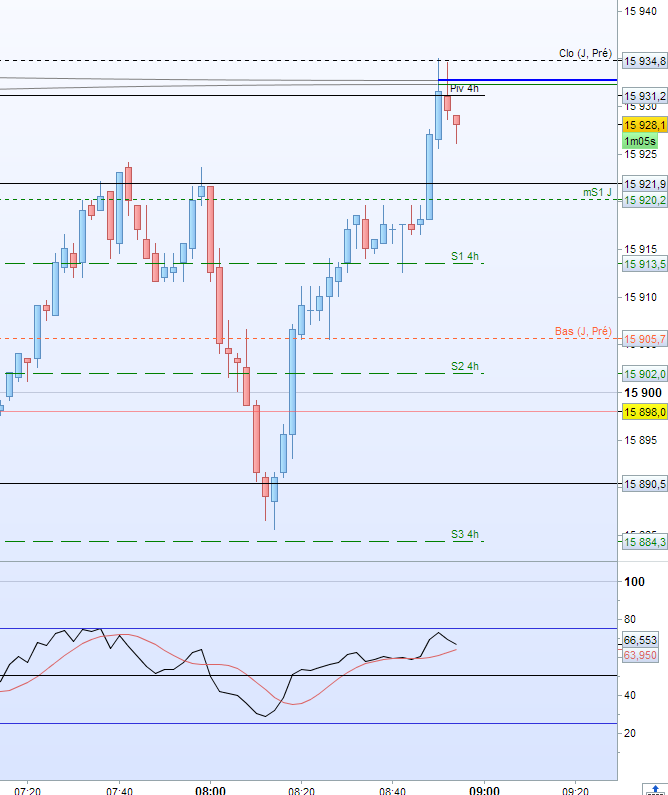Click the bold 15 900 axis value
The image size is (668, 795).
click(x=643, y=393)
